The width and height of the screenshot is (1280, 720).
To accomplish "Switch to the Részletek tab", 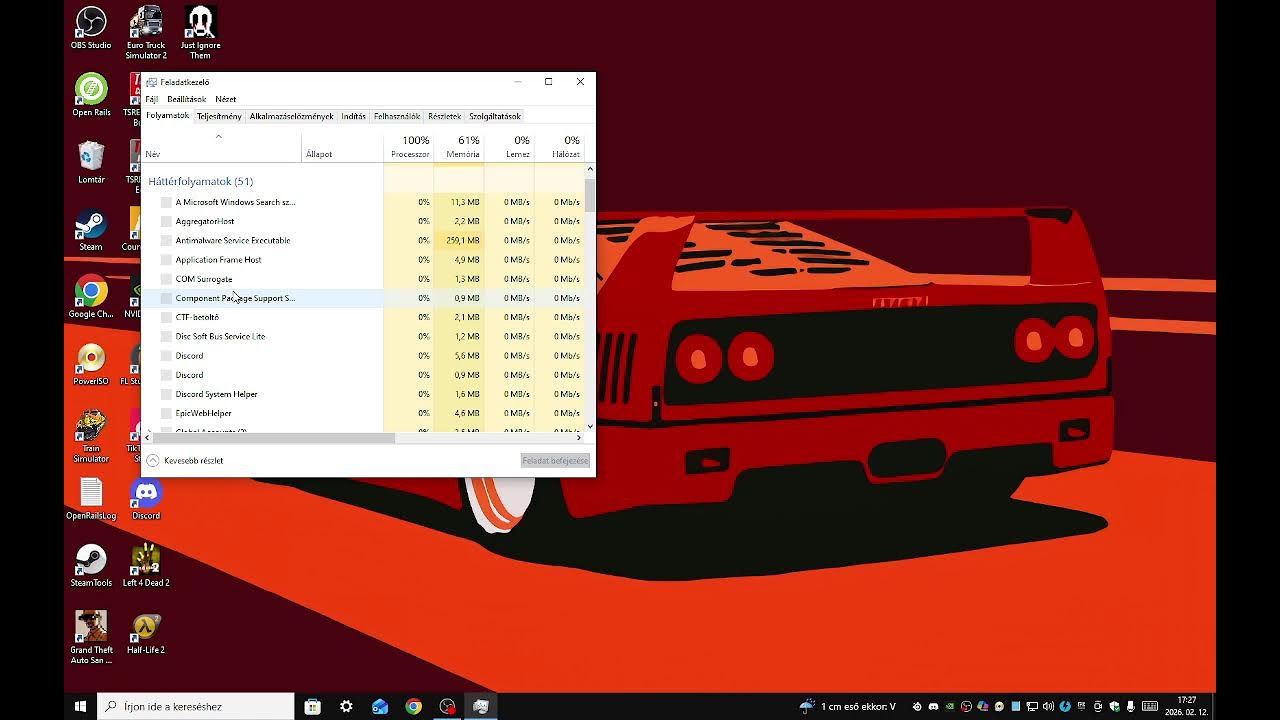I will pos(445,116).
